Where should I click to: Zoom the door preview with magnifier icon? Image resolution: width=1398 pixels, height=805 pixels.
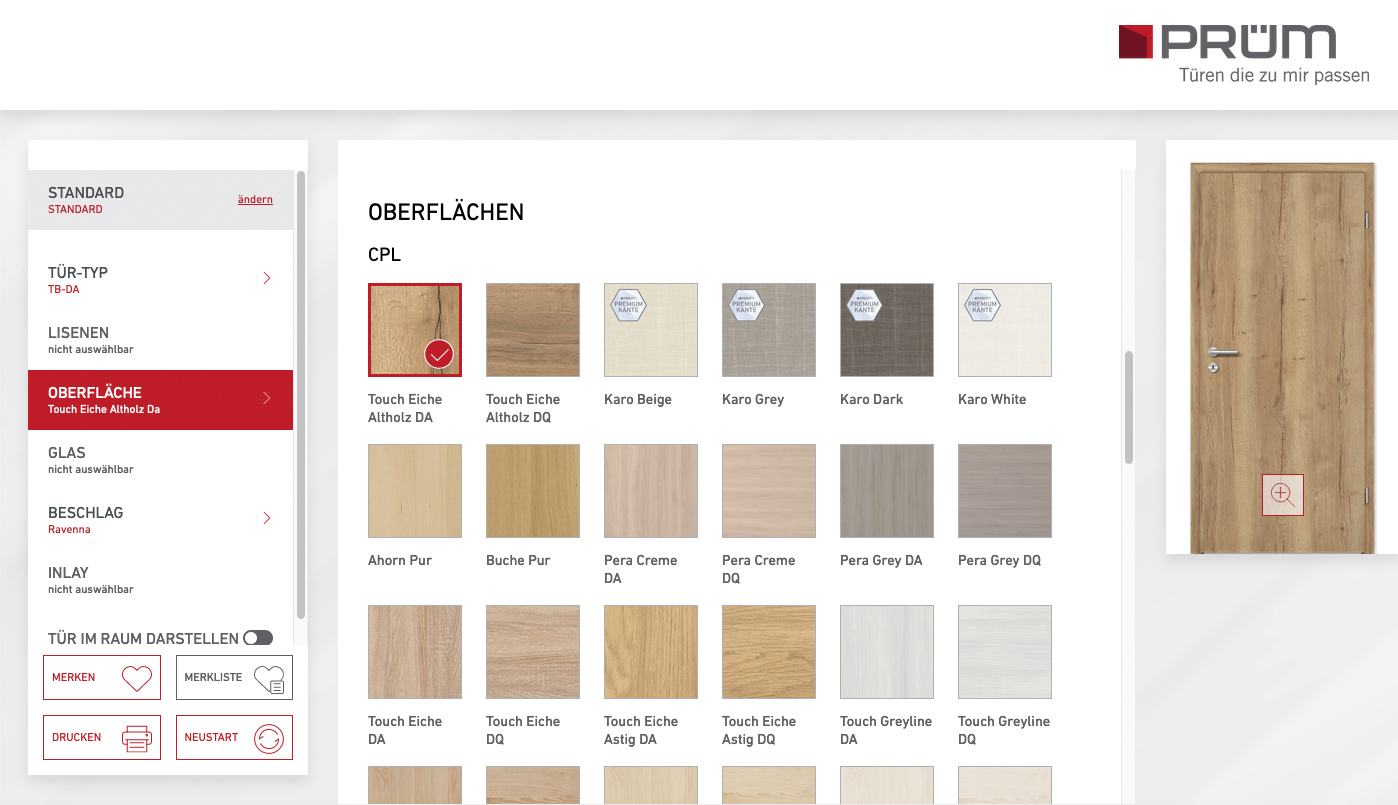[1283, 494]
